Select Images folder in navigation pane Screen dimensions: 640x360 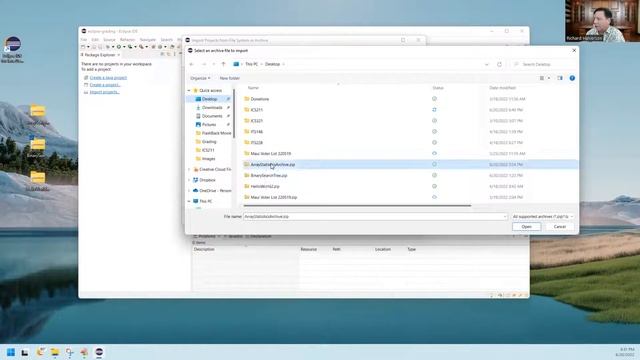[208, 159]
